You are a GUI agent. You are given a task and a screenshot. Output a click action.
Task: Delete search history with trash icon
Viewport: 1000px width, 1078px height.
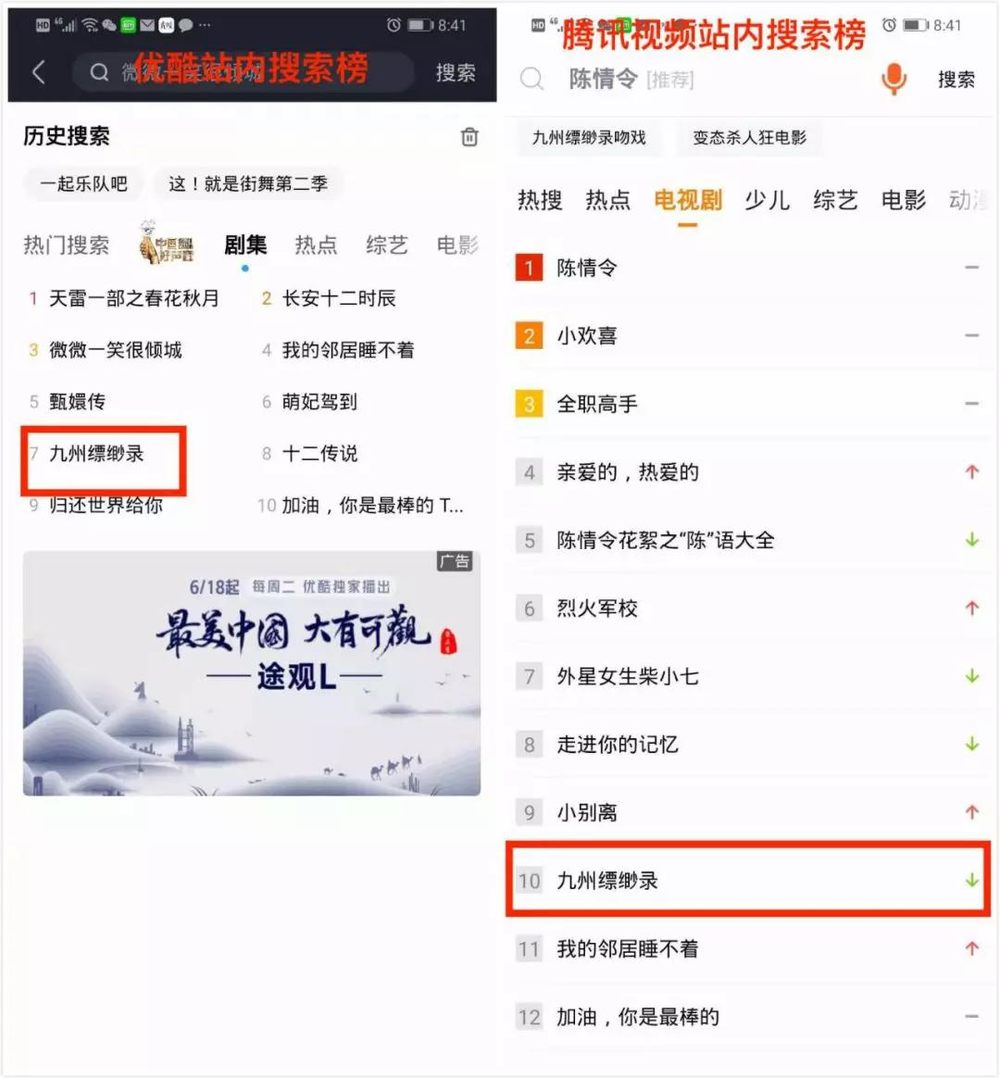(x=469, y=137)
